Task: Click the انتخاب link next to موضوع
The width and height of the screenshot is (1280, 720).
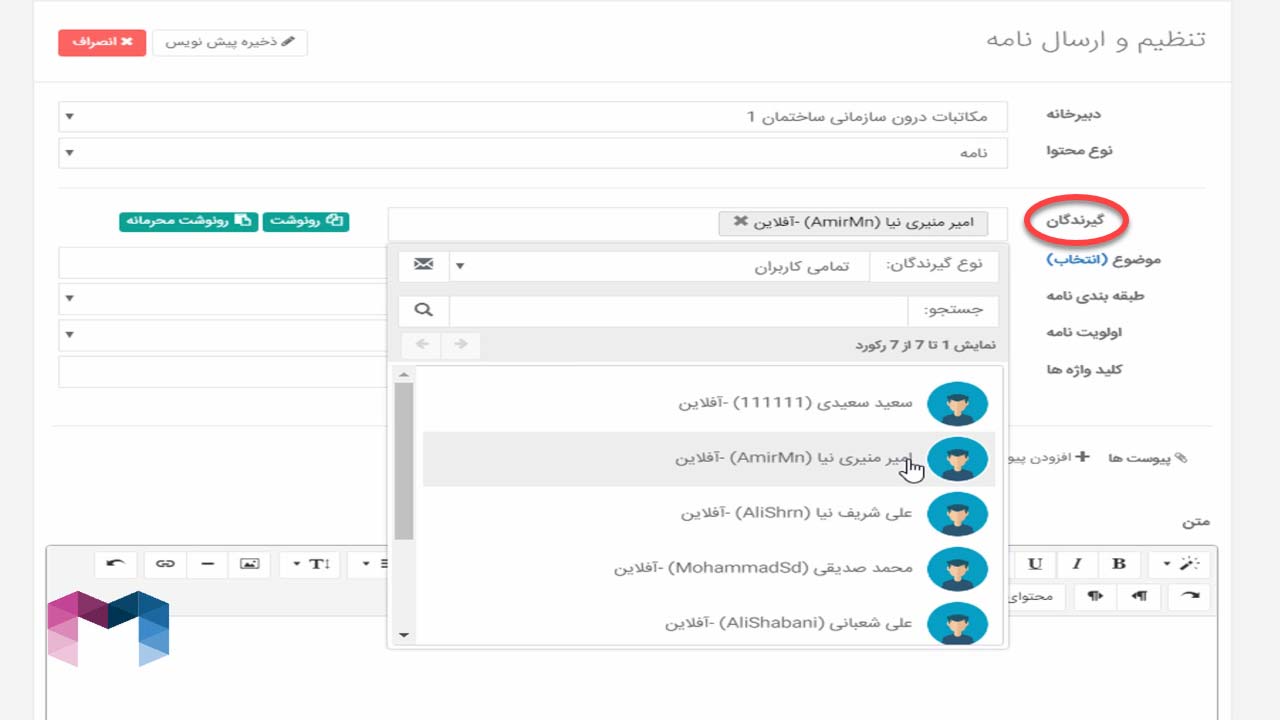Action: (1078, 260)
